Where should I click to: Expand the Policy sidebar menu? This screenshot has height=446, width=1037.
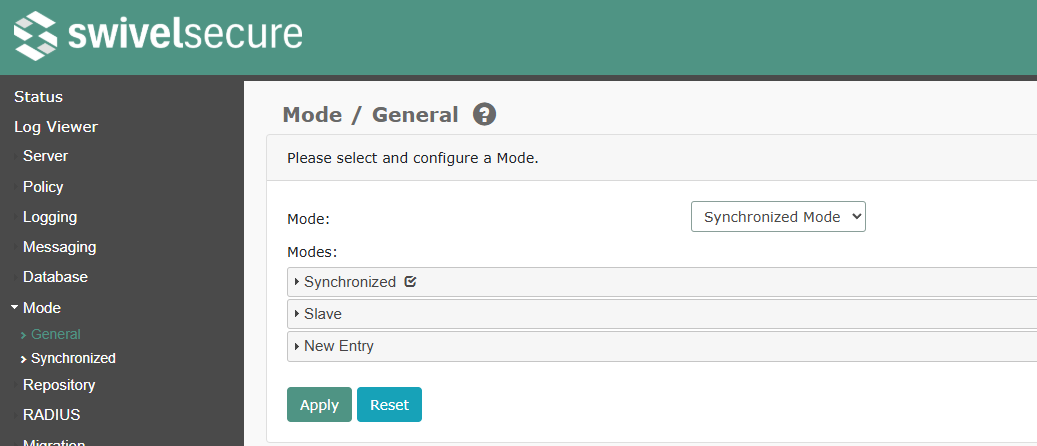[x=43, y=187]
